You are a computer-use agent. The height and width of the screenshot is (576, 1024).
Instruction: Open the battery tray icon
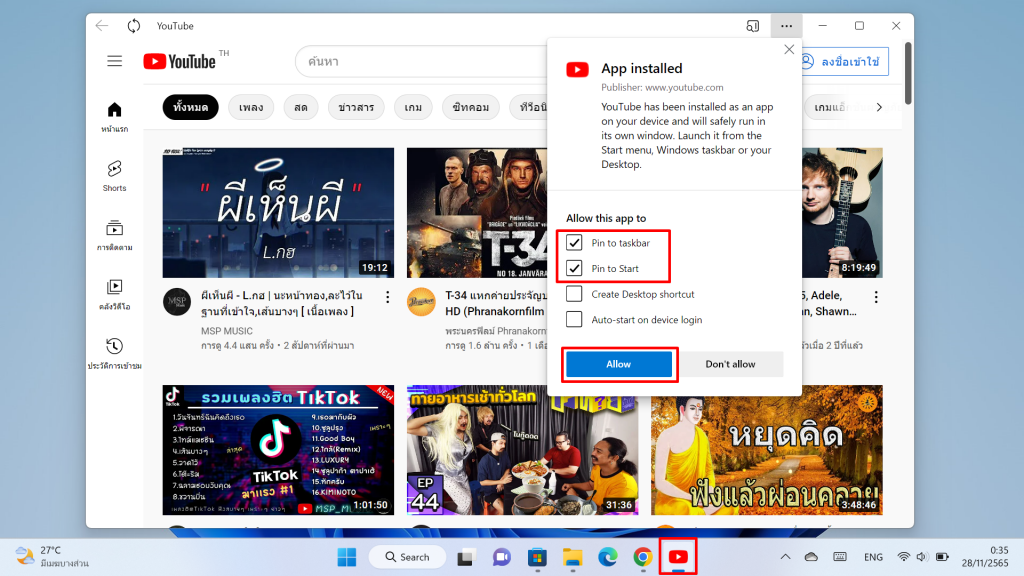click(942, 557)
